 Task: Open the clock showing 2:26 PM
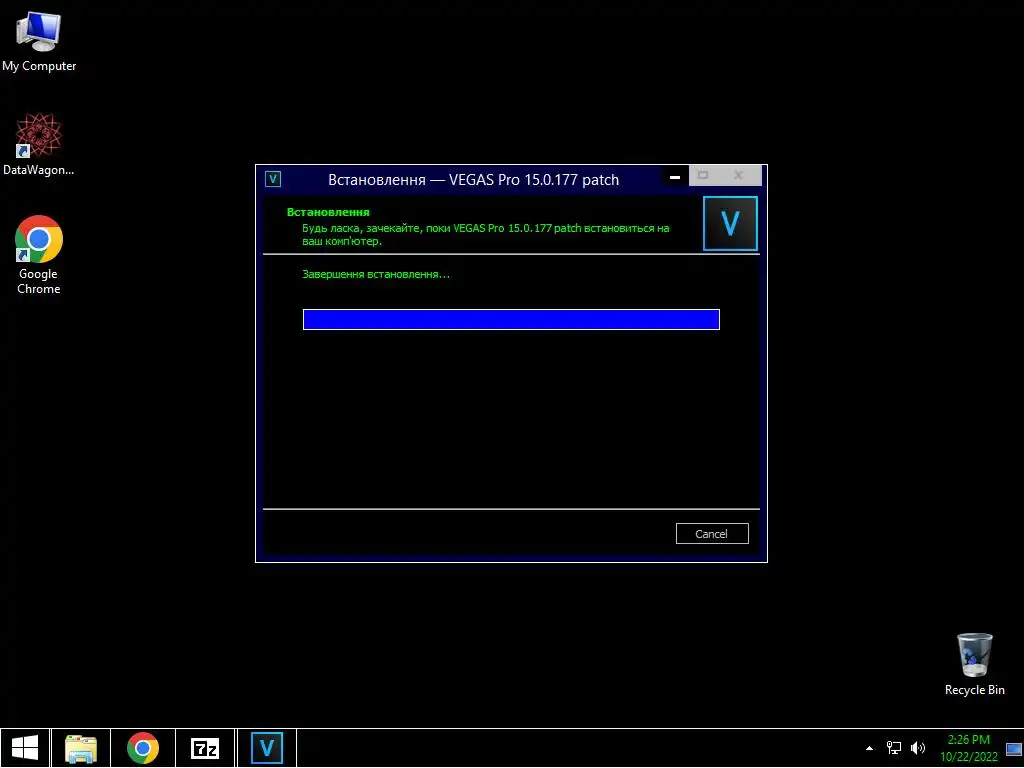click(969, 748)
